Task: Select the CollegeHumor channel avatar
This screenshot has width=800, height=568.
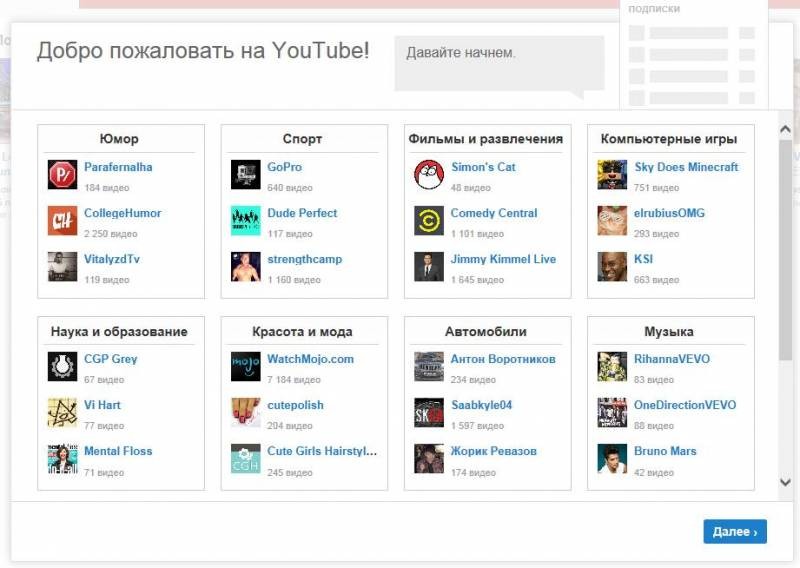Action: 62,220
